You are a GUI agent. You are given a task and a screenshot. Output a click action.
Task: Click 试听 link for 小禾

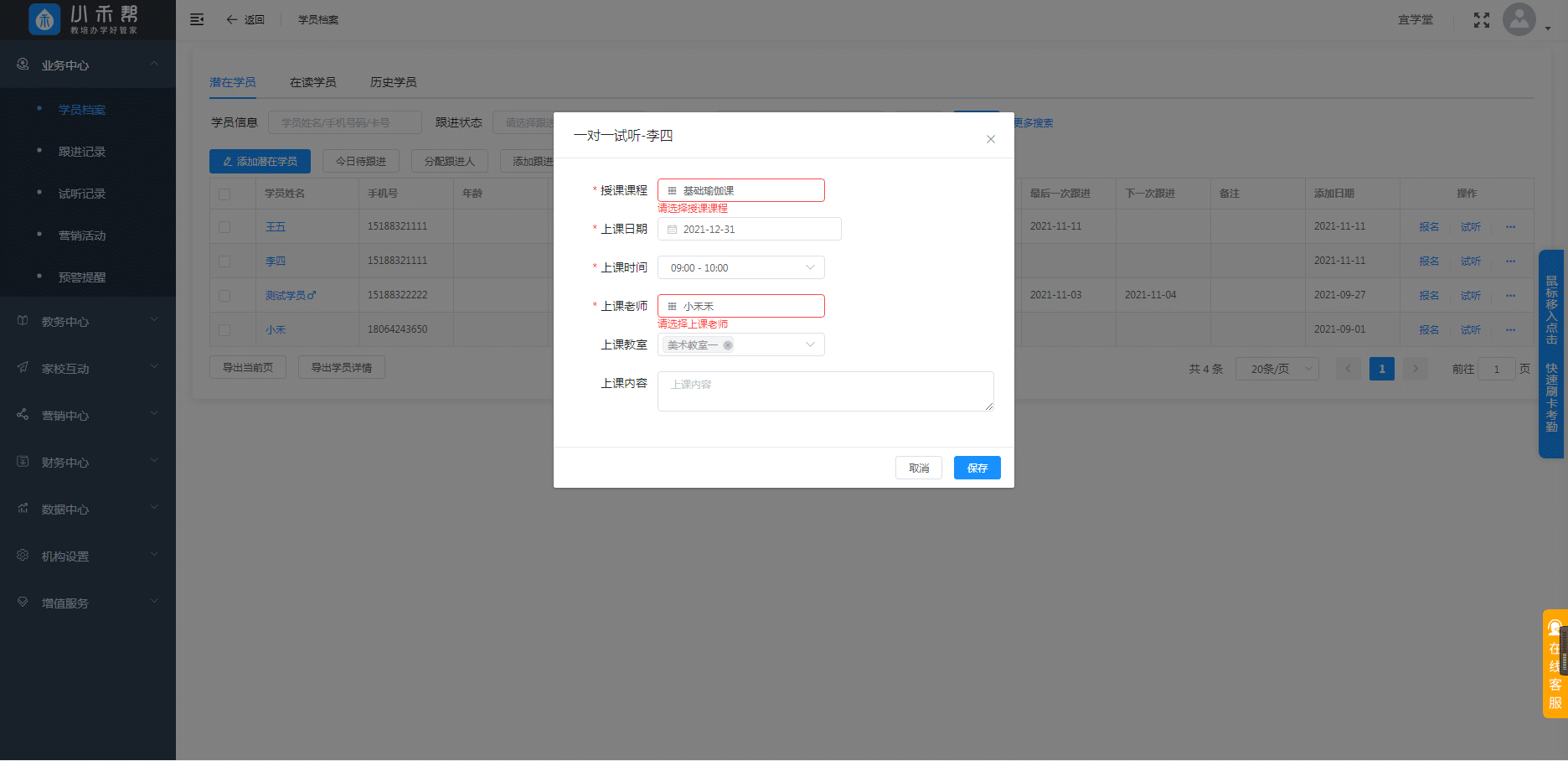click(1471, 330)
